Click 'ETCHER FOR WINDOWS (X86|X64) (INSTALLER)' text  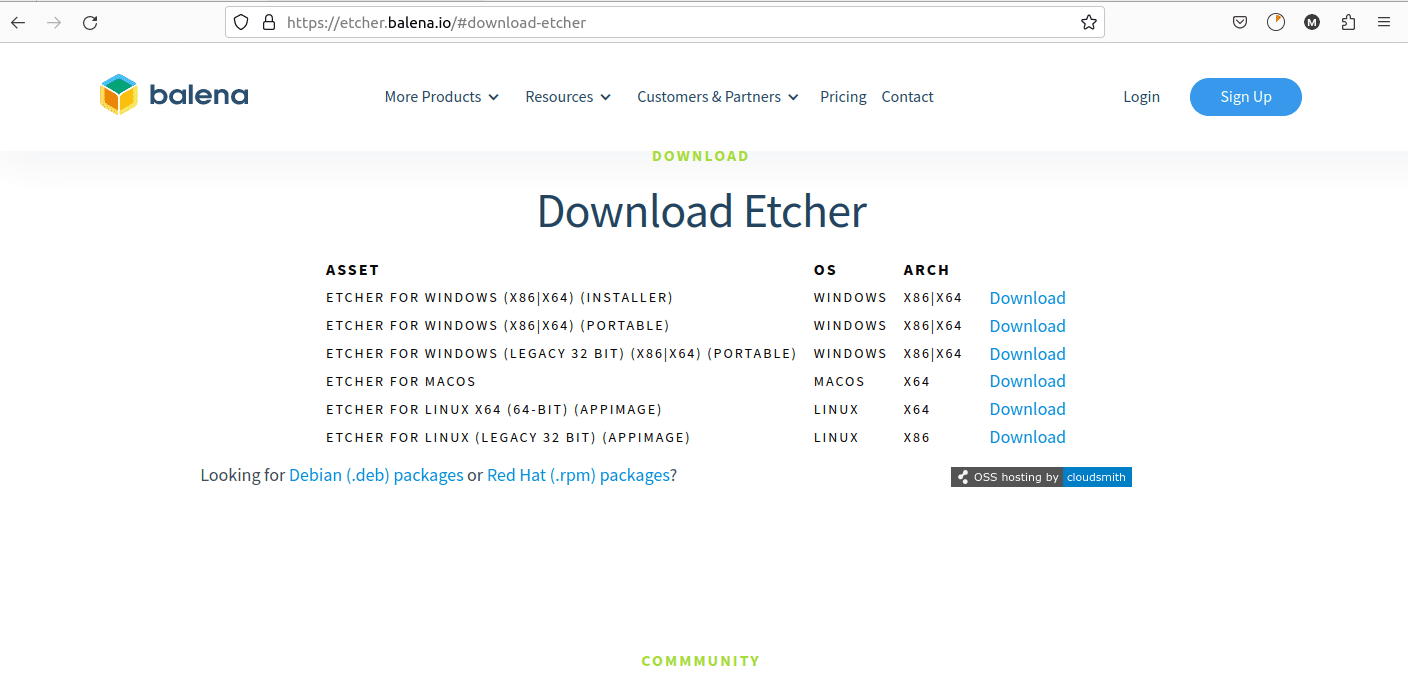tap(499, 298)
